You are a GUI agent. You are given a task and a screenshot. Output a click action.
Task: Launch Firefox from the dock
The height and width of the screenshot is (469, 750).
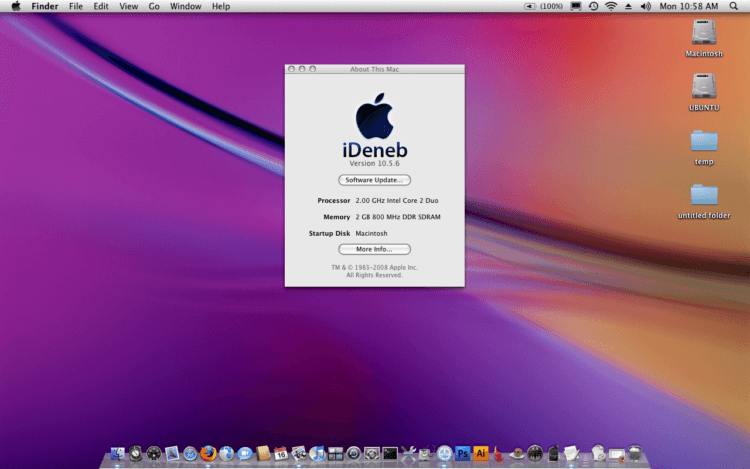pyautogui.click(x=208, y=453)
